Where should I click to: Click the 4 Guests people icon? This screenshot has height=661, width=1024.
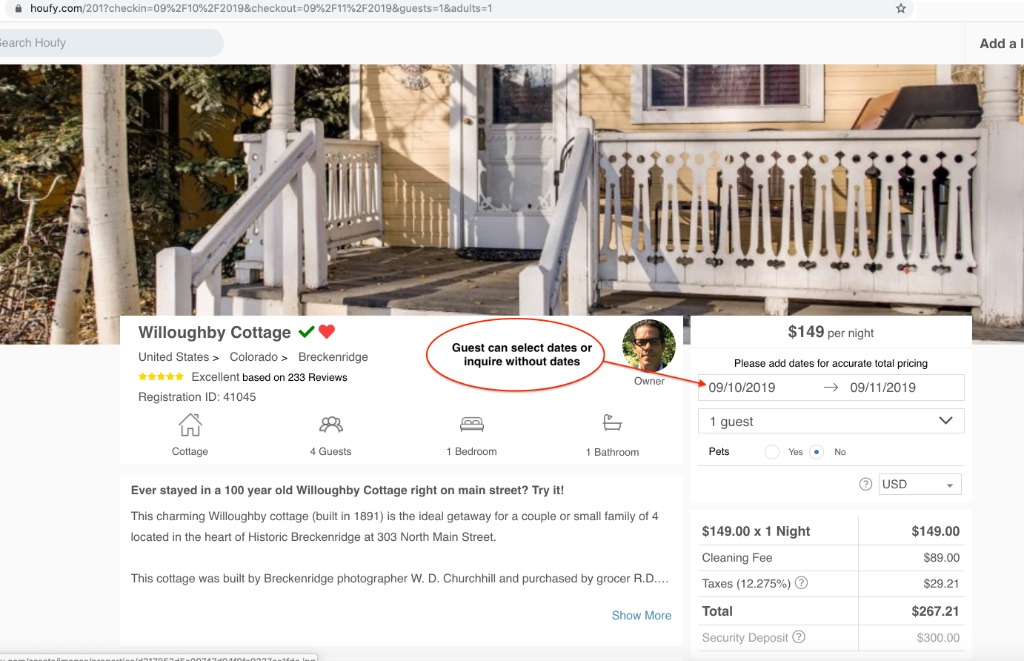click(330, 425)
